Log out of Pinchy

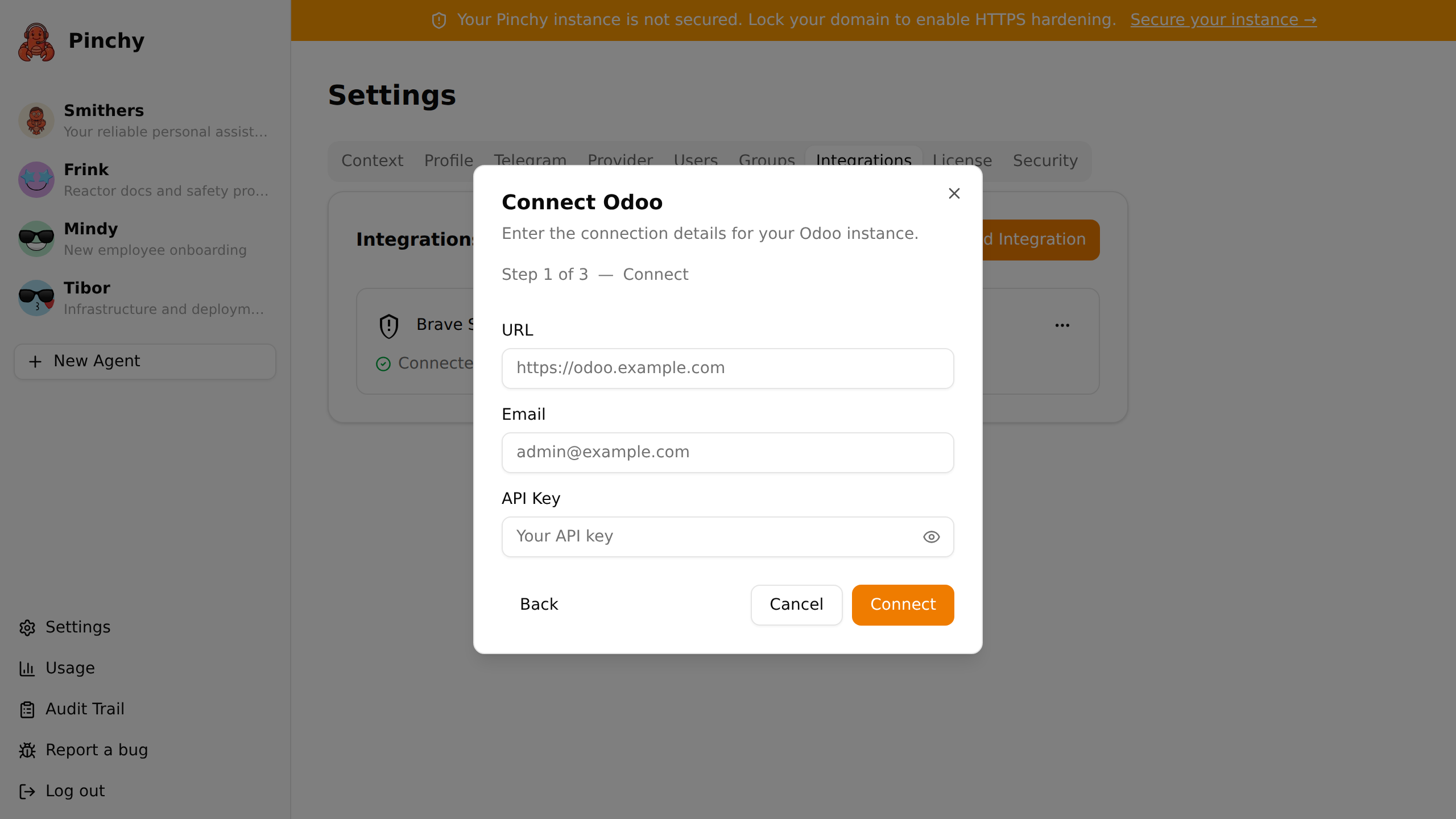(75, 791)
